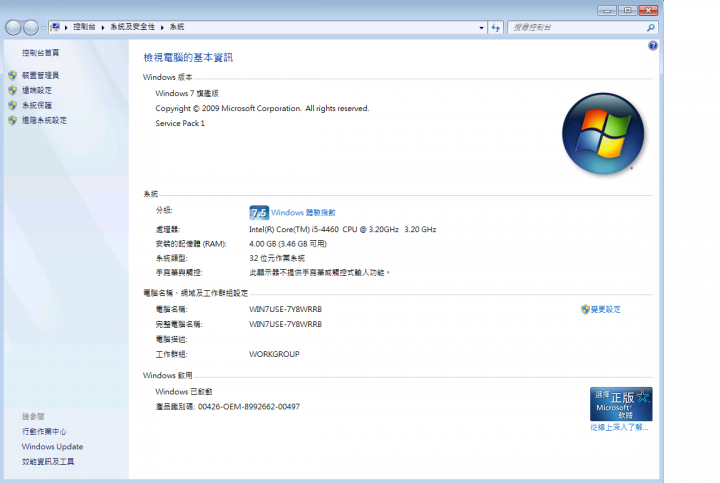This screenshot has height=483, width=720.
Task: Click shield icon beside 變更設定
Action: [585, 309]
